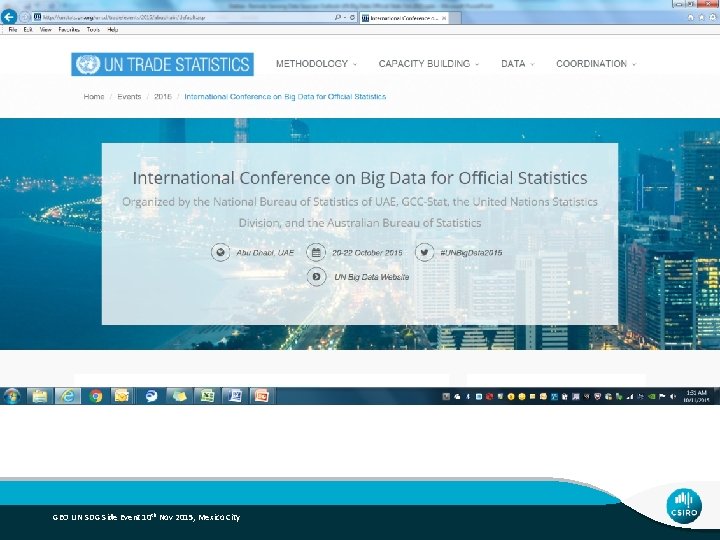Open the Tools menu
The image size is (720, 540).
(93, 29)
